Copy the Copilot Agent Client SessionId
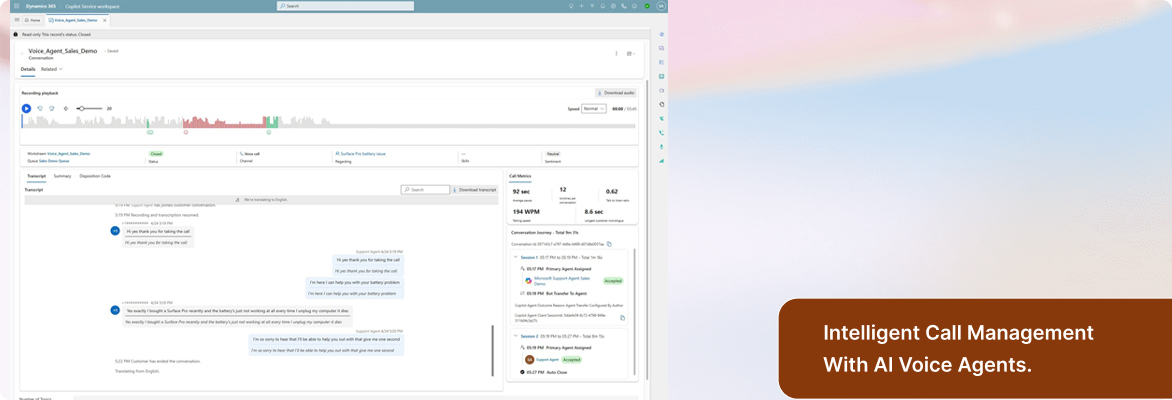 coord(623,318)
